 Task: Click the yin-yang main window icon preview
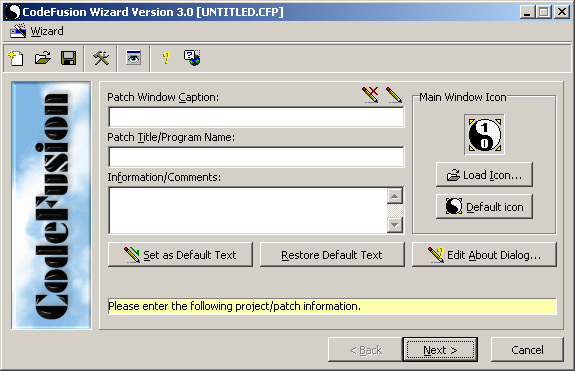coord(484,135)
